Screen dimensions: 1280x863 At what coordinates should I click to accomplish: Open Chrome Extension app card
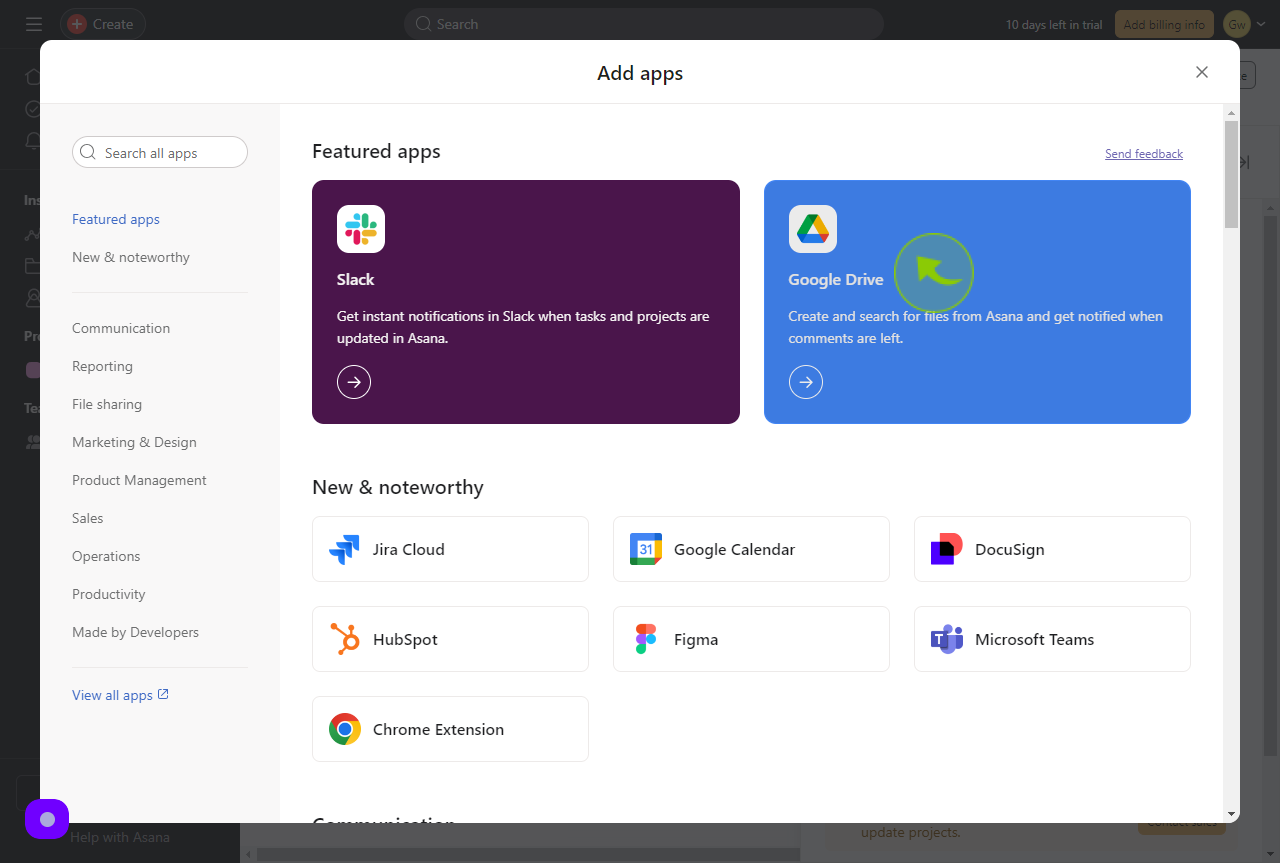(x=450, y=729)
